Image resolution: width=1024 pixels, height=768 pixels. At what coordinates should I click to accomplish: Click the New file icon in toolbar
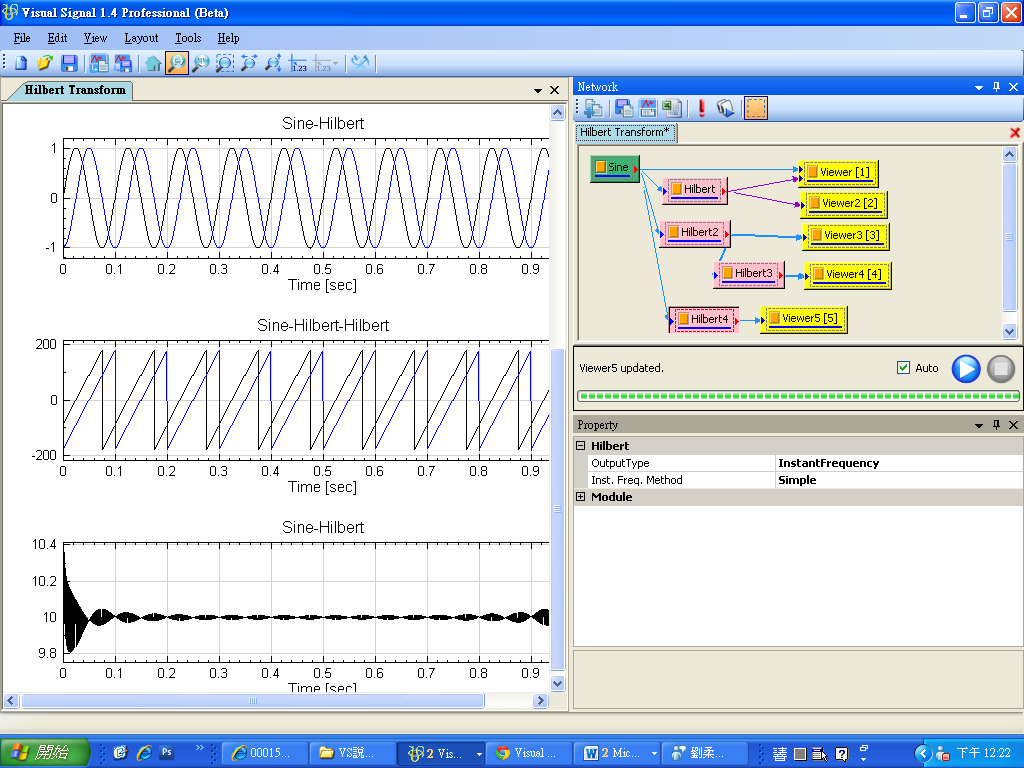(x=21, y=63)
